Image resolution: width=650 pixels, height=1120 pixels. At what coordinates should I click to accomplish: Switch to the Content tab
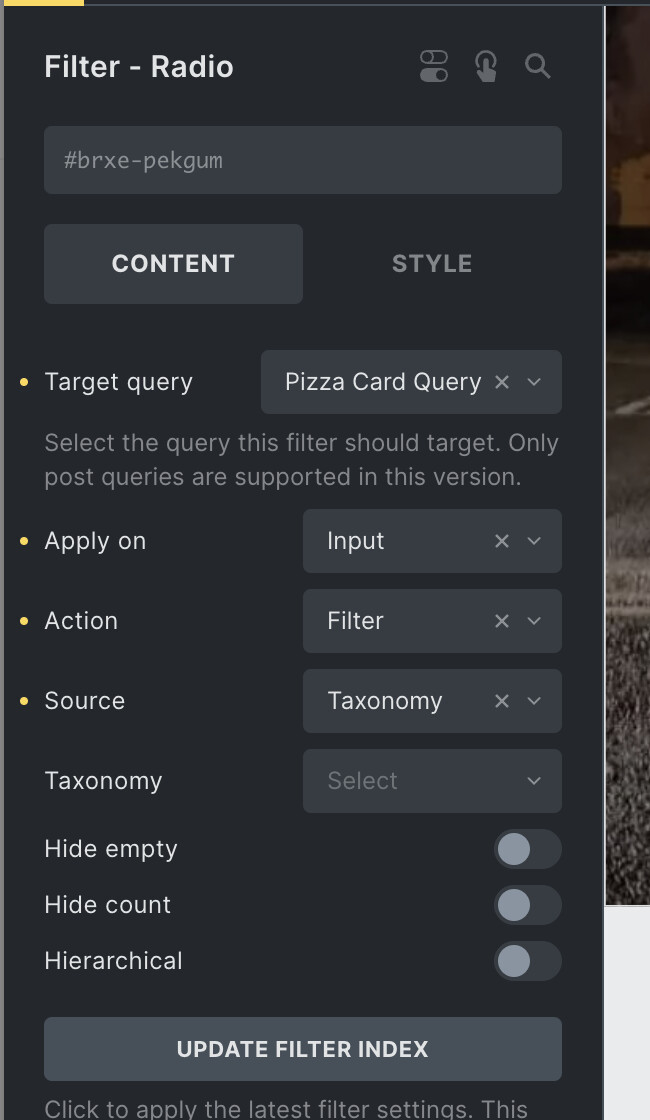174,264
